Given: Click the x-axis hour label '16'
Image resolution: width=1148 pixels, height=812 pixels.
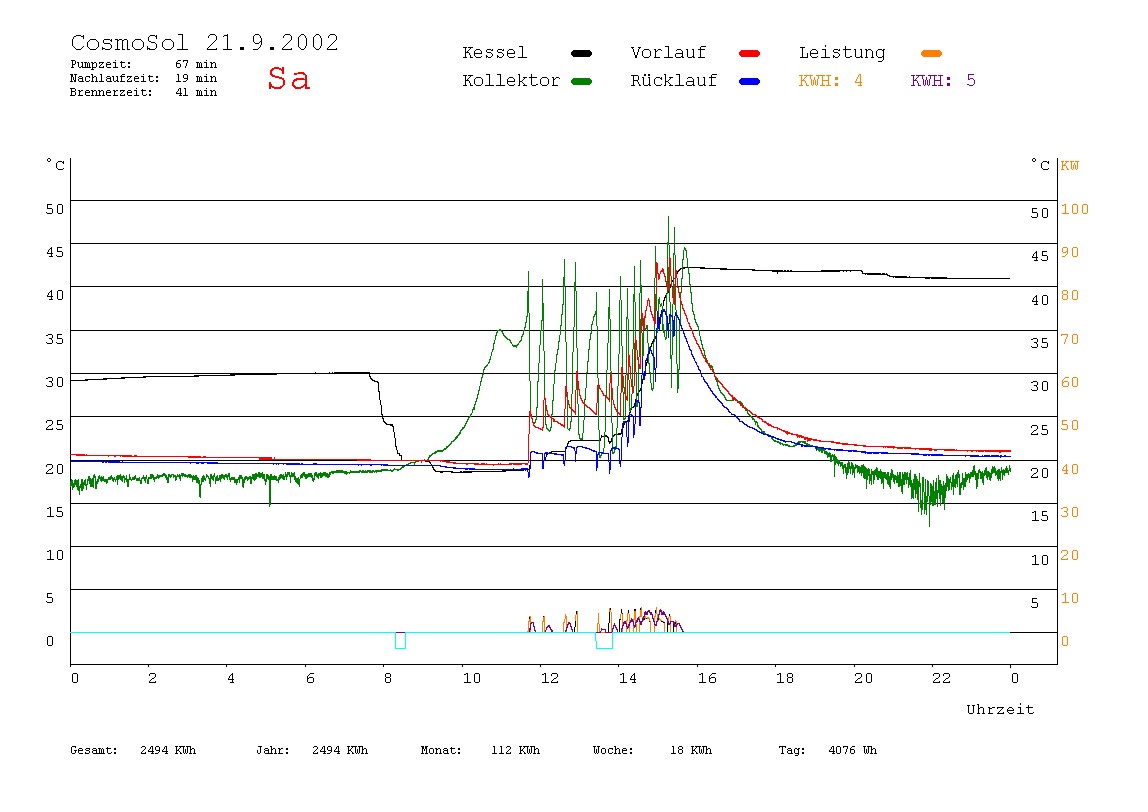Looking at the screenshot, I should [x=707, y=679].
